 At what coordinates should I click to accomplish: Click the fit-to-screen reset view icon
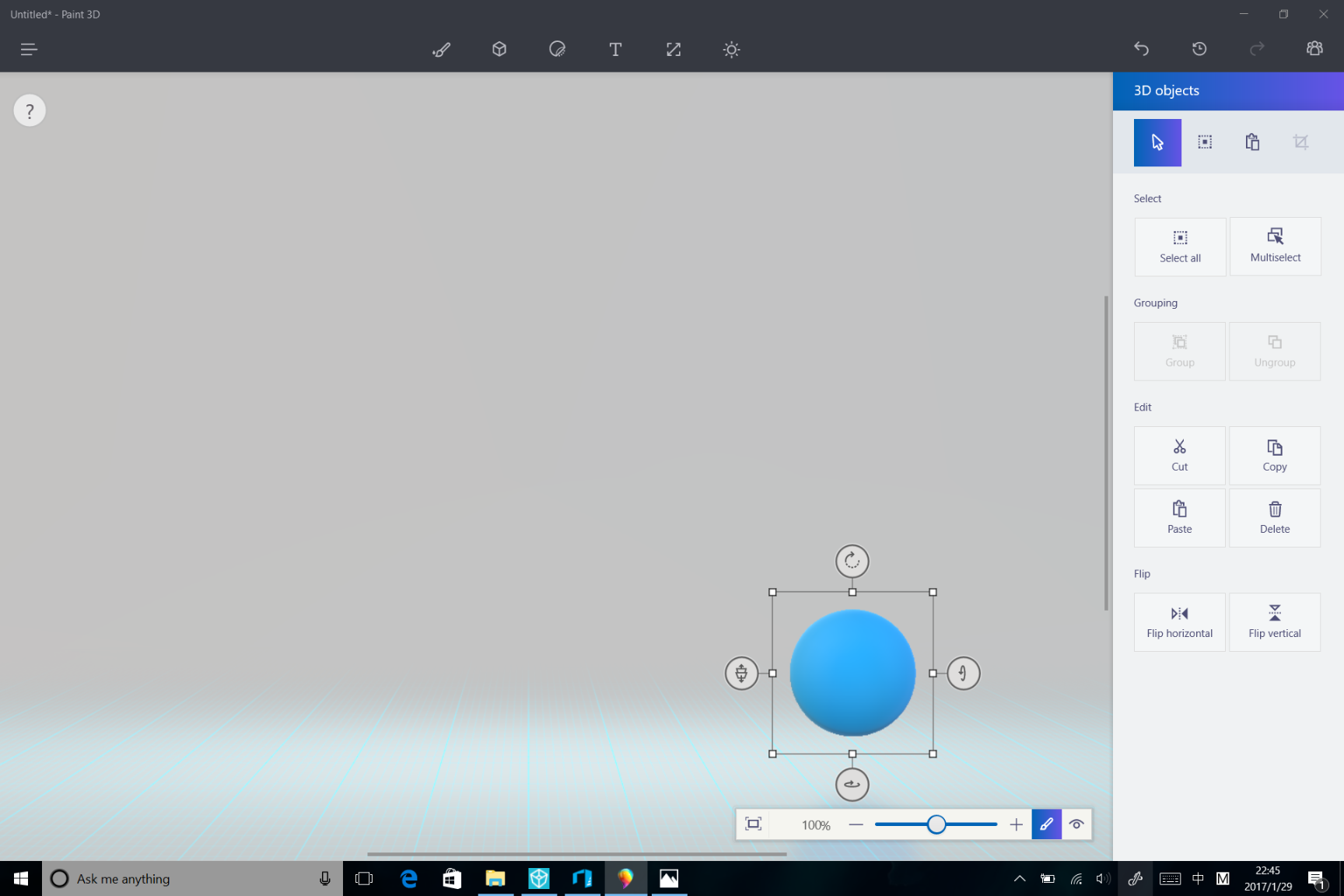(753, 824)
